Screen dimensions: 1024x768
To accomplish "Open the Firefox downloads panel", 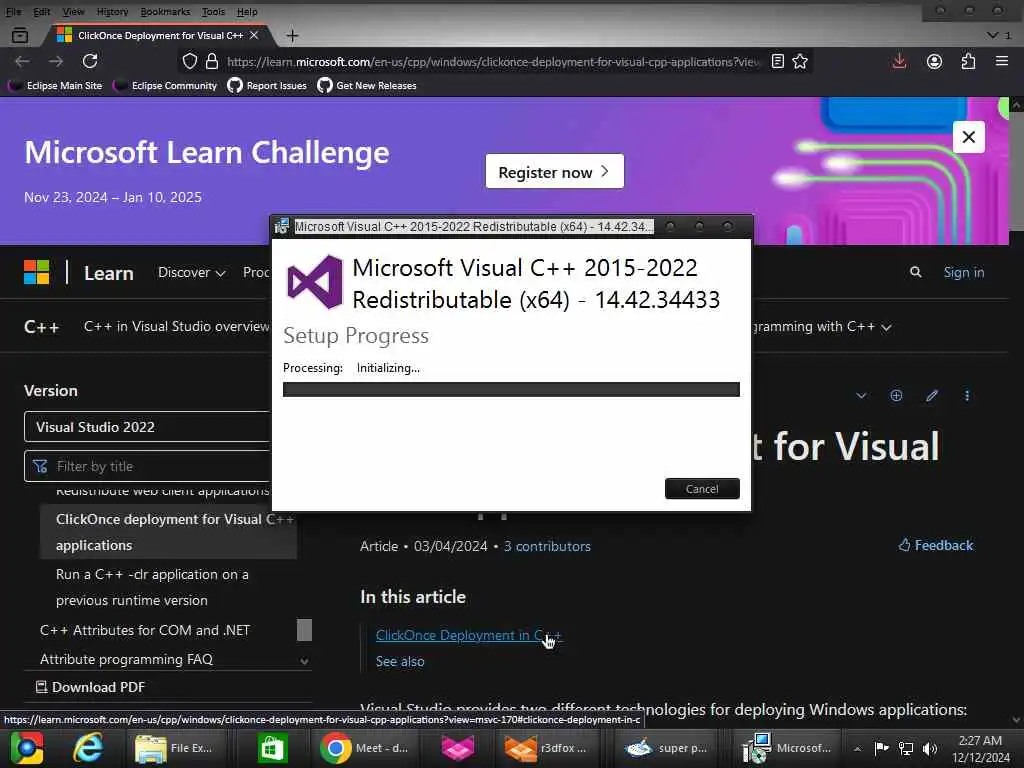I will pyautogui.click(x=899, y=61).
